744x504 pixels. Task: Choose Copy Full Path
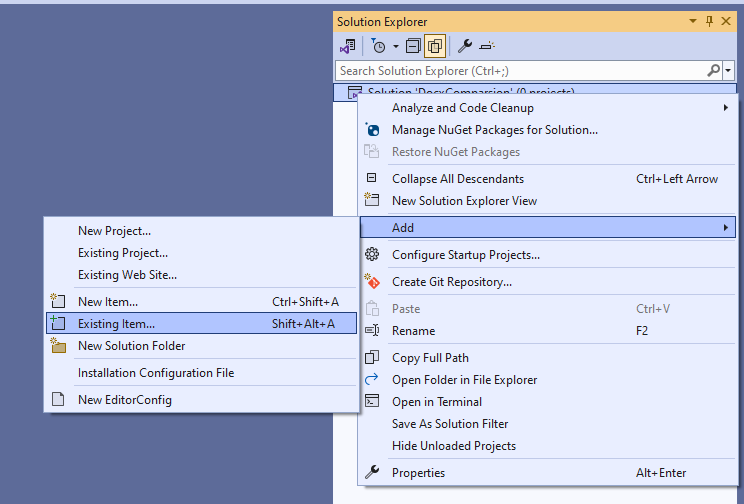(x=548, y=358)
